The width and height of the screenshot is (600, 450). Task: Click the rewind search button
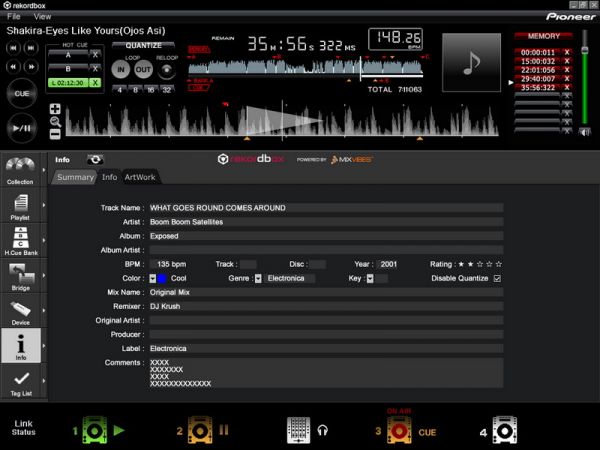13,67
